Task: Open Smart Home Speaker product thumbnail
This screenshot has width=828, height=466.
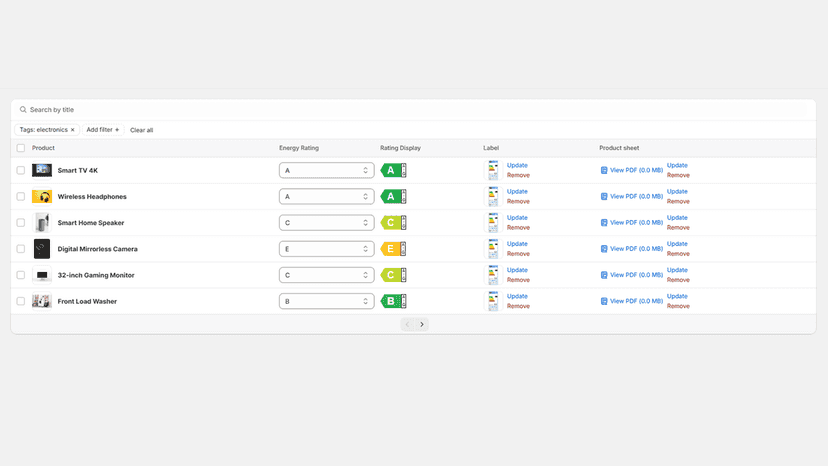Action: (42, 222)
